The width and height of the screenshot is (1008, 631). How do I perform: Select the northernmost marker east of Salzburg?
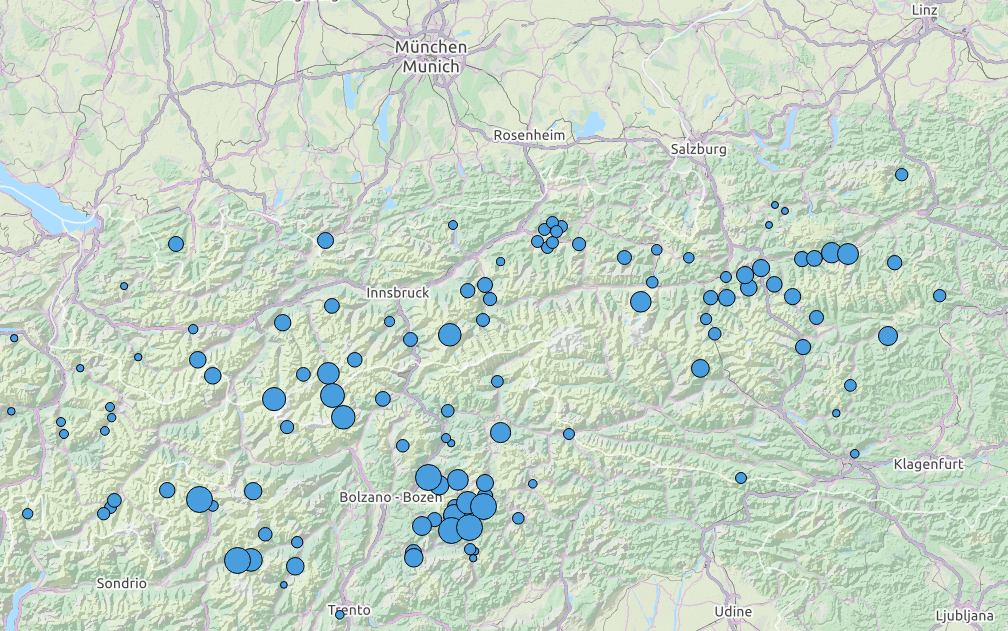point(901,175)
